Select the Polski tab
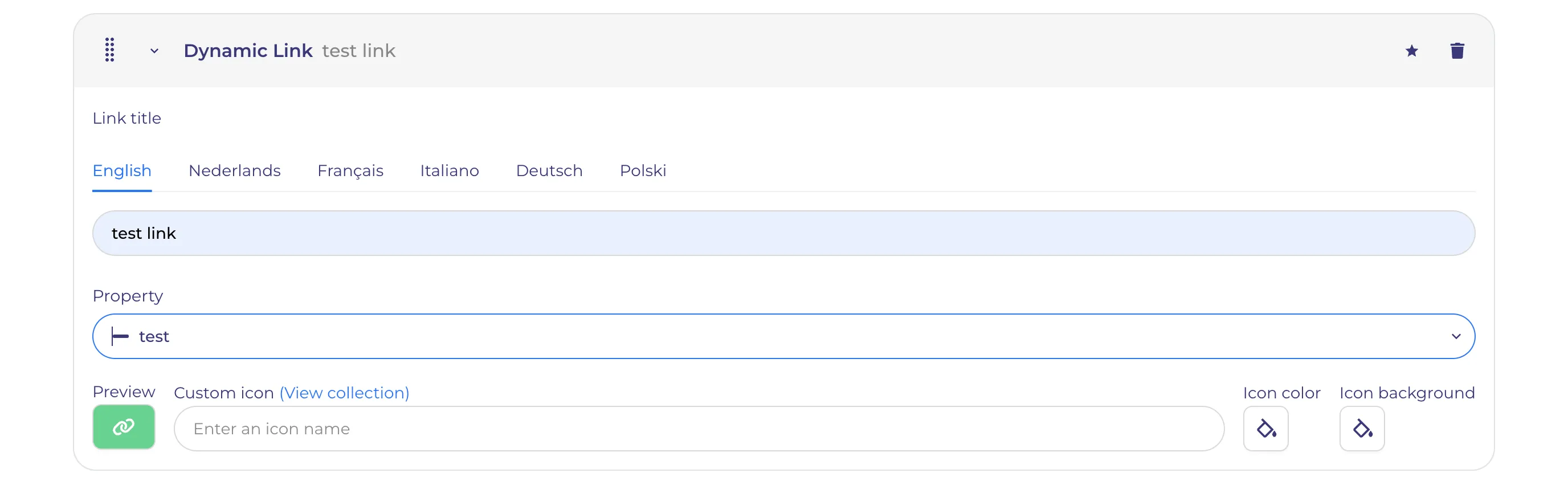The image size is (1568, 489). point(643,170)
